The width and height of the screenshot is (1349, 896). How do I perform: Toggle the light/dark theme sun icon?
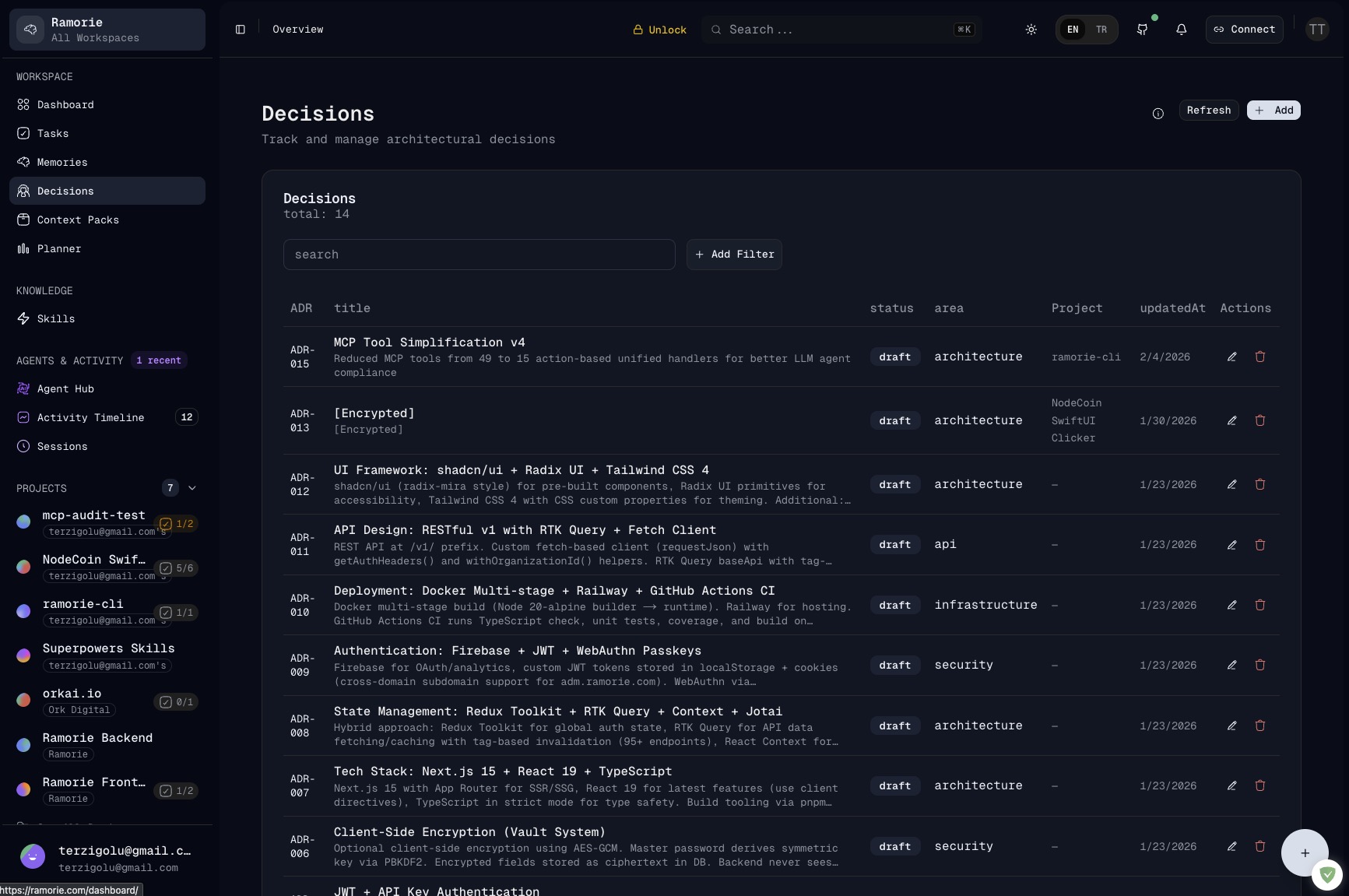coord(1031,30)
